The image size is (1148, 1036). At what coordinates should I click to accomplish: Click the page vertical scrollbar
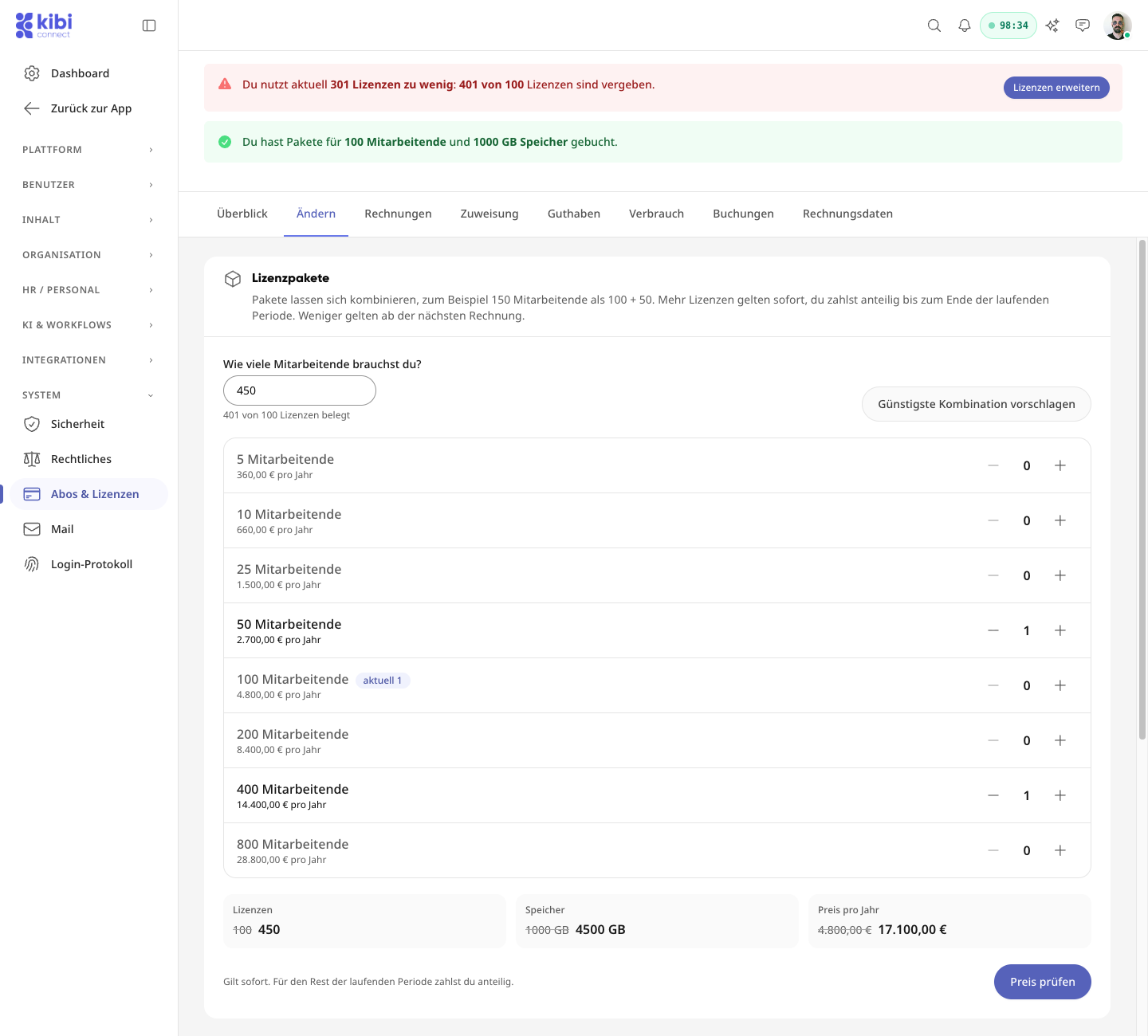coord(1142,489)
